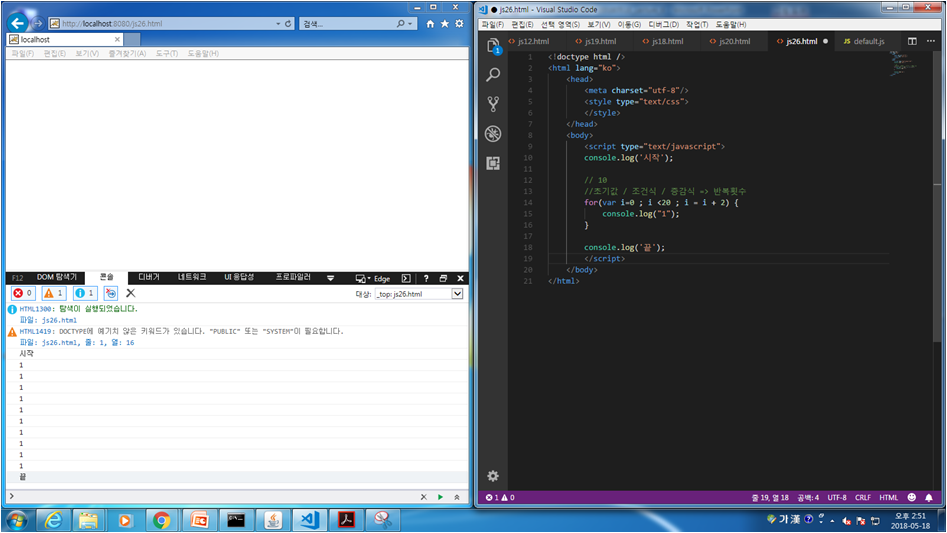Refresh the page in Internet Explorer
Image resolution: width=947 pixels, height=533 pixels.
[x=288, y=24]
